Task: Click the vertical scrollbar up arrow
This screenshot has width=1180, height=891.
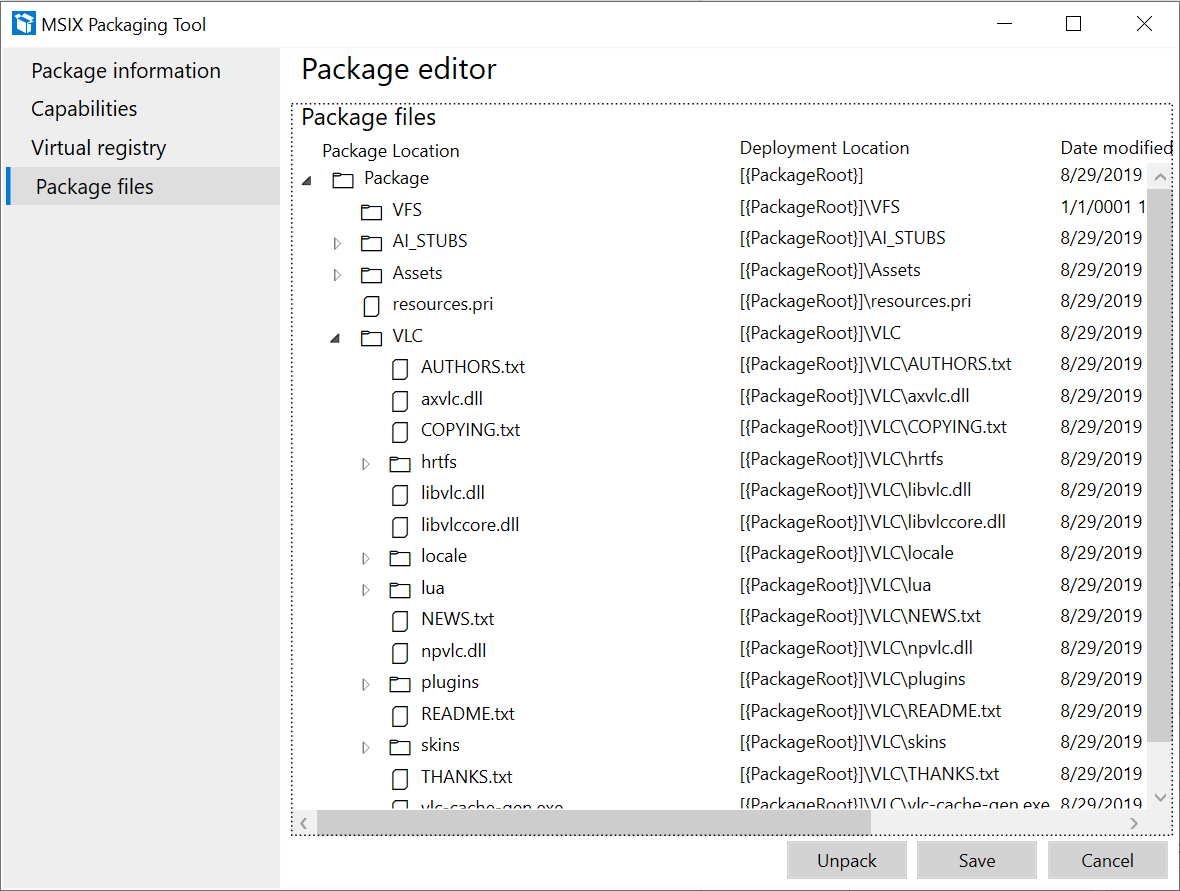Action: click(1160, 178)
